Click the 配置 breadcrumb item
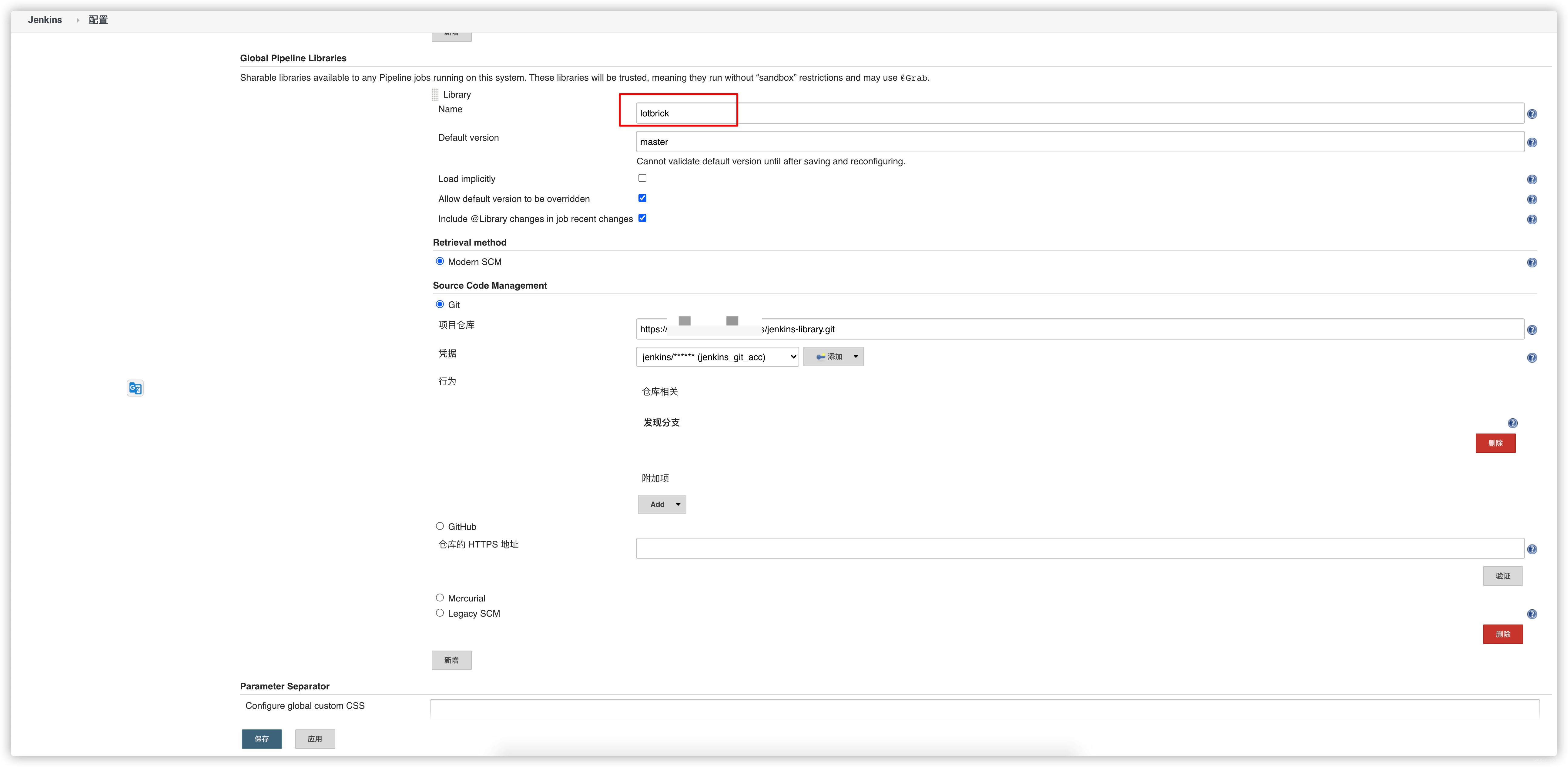The height and width of the screenshot is (767, 1568). (x=98, y=19)
